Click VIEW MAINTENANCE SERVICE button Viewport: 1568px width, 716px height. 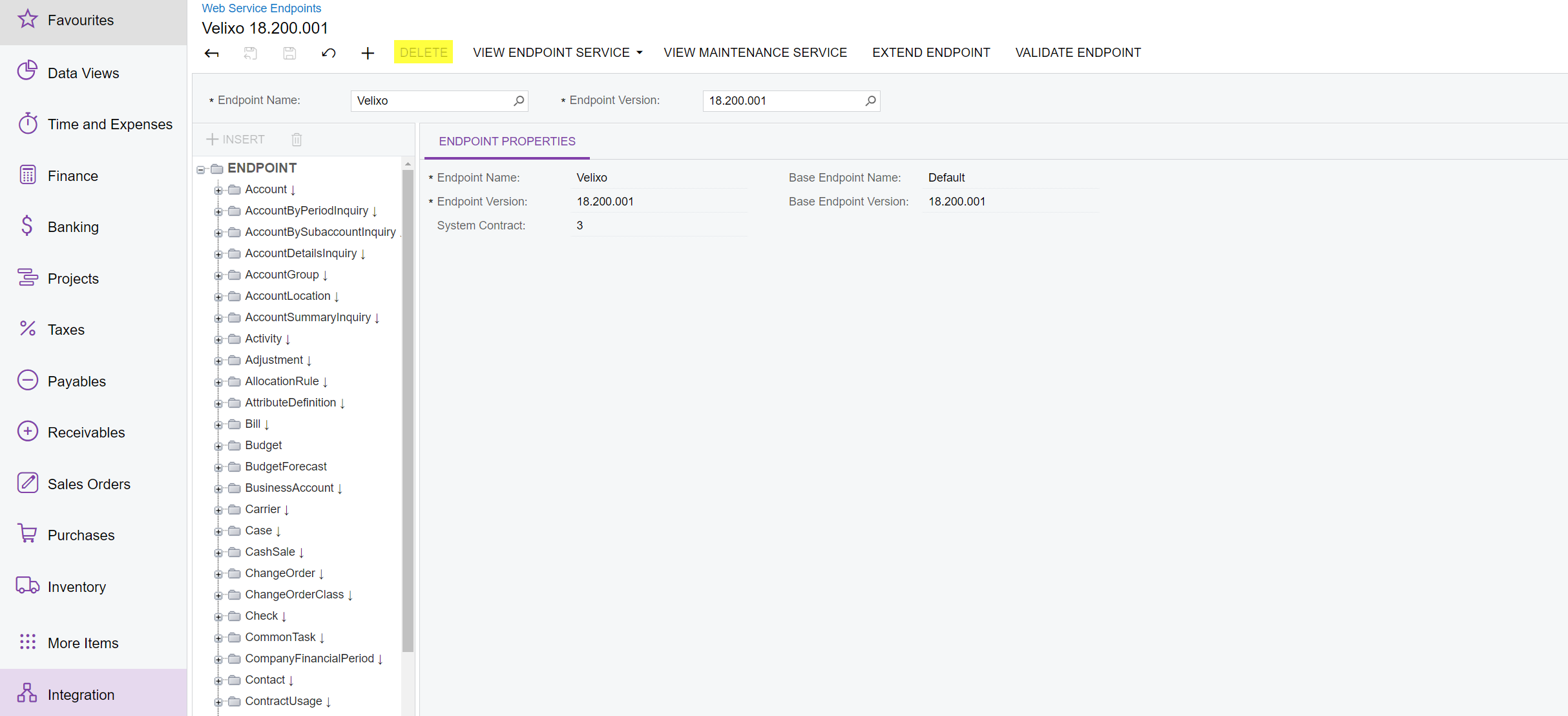pos(755,52)
